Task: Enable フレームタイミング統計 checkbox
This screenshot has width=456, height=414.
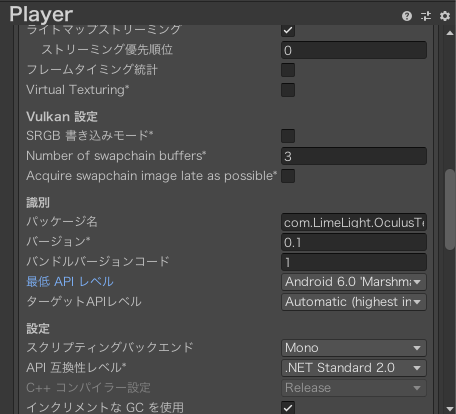Action: coord(288,70)
